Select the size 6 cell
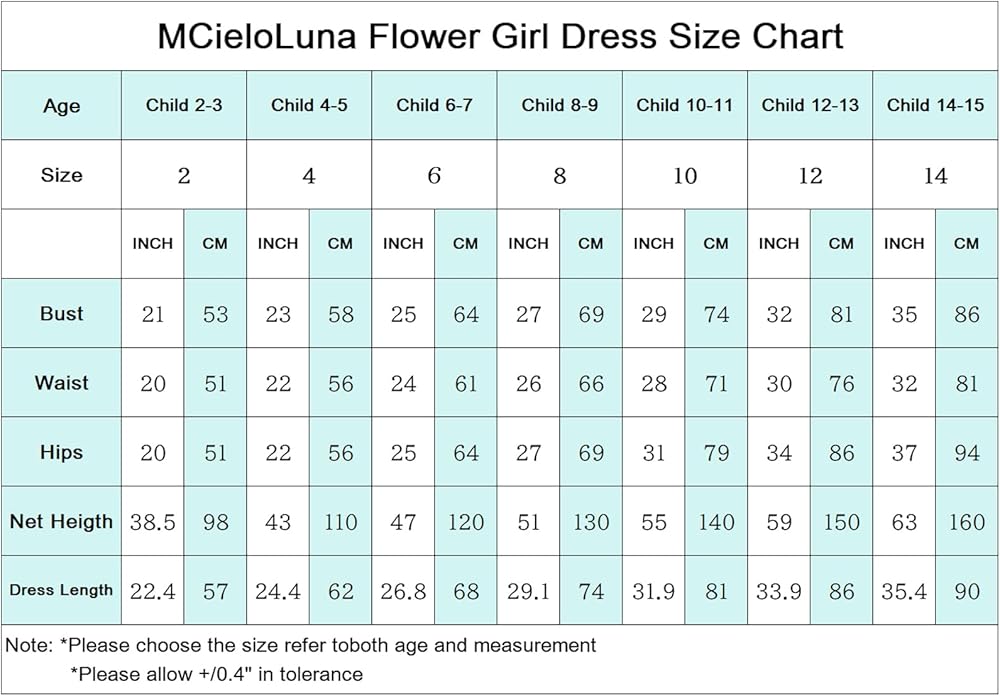This screenshot has height=696, width=1000. 434,176
